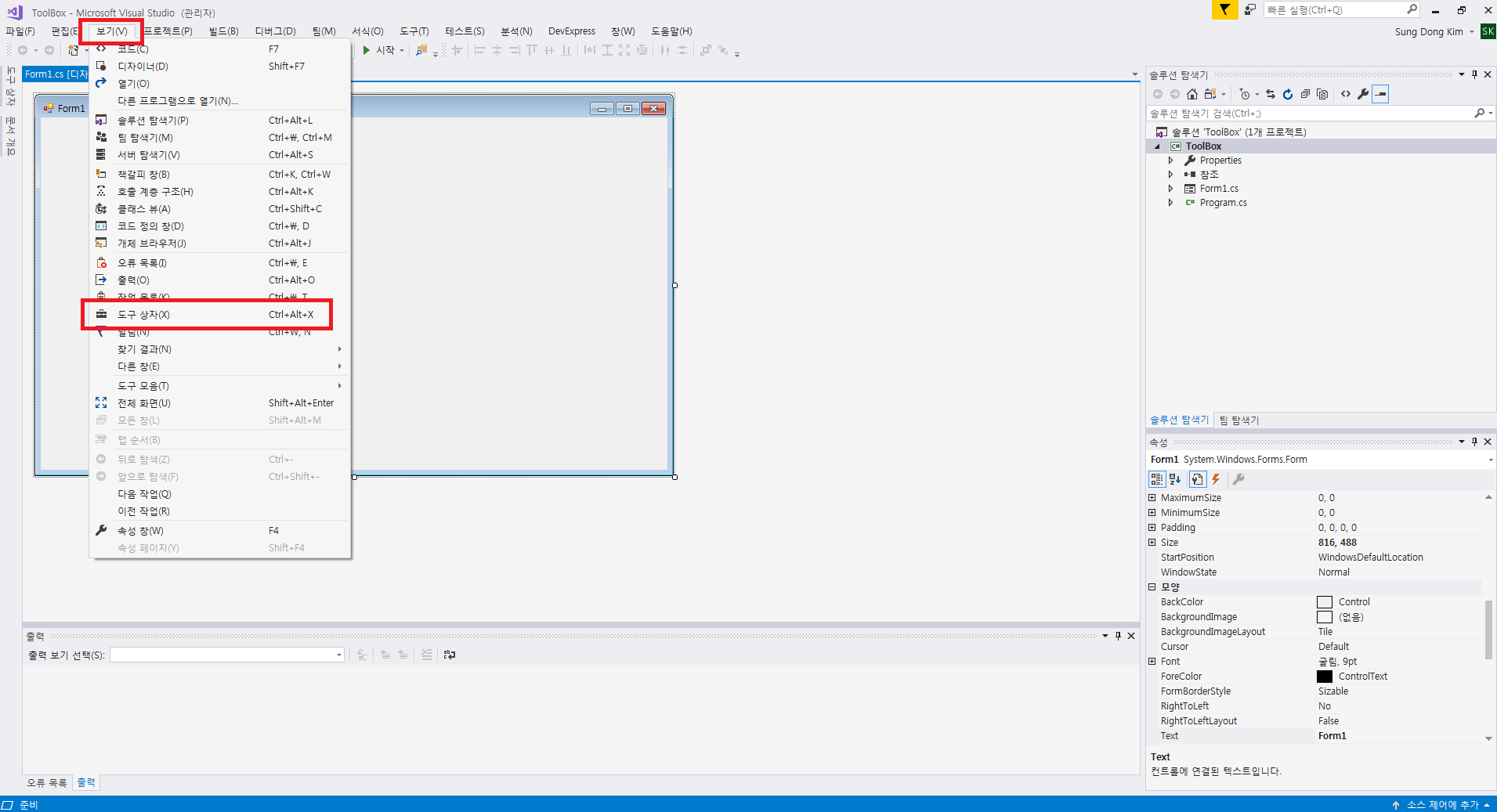Click the Collapse All icon in Solution Explorer
This screenshot has width=1497, height=812.
pyautogui.click(x=1305, y=94)
